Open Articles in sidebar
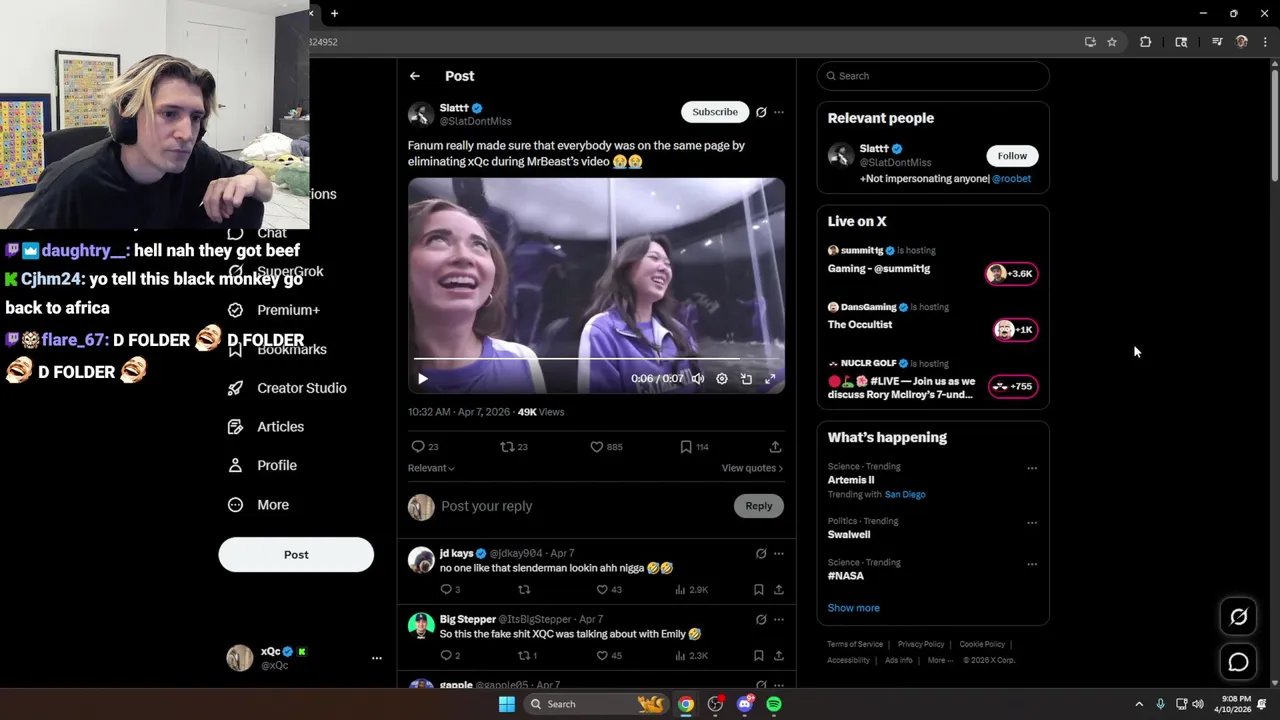Screen dimensions: 1280x720 click(x=266, y=427)
